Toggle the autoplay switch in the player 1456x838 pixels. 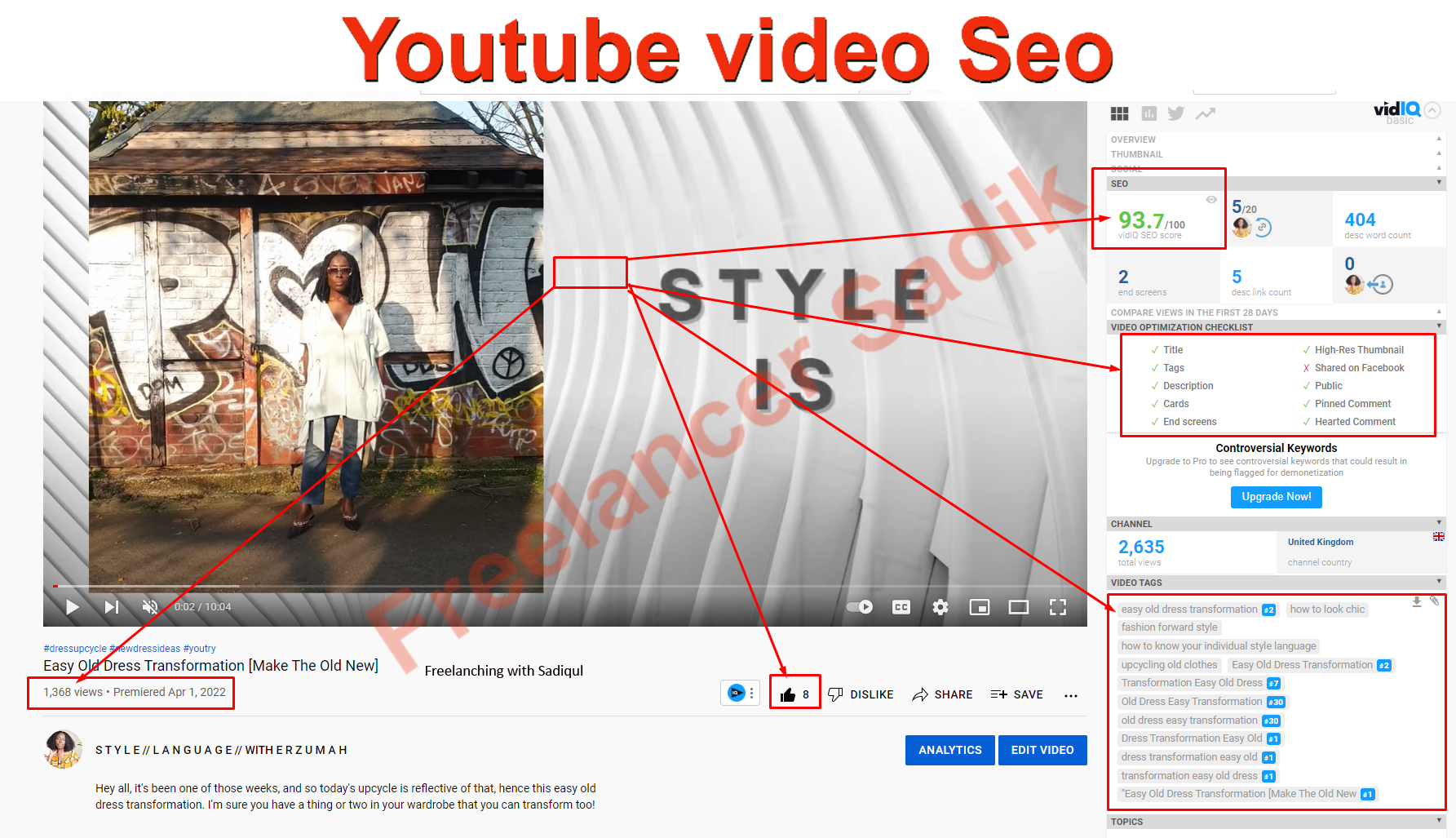tap(860, 607)
